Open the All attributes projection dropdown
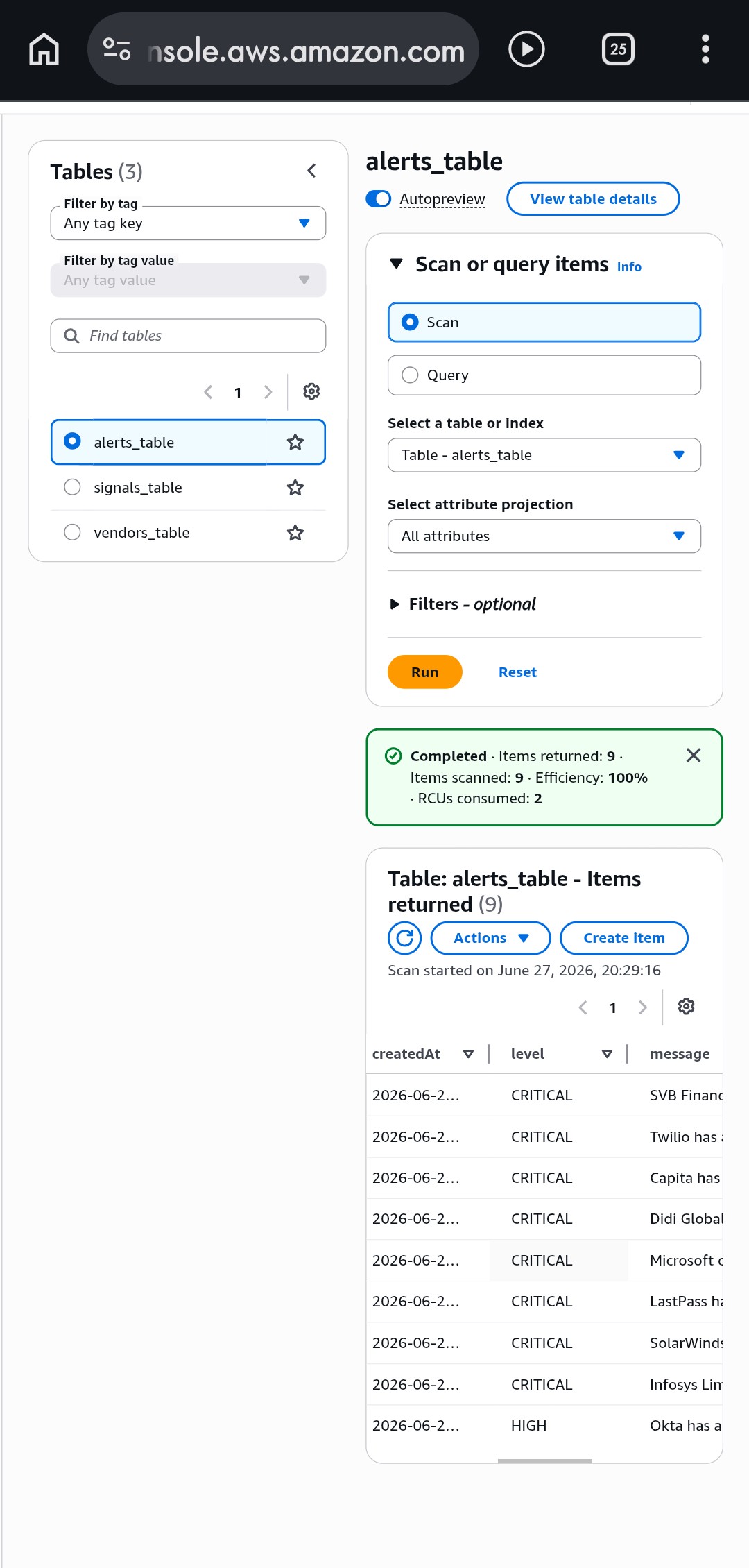This screenshot has height=1568, width=749. (x=544, y=536)
